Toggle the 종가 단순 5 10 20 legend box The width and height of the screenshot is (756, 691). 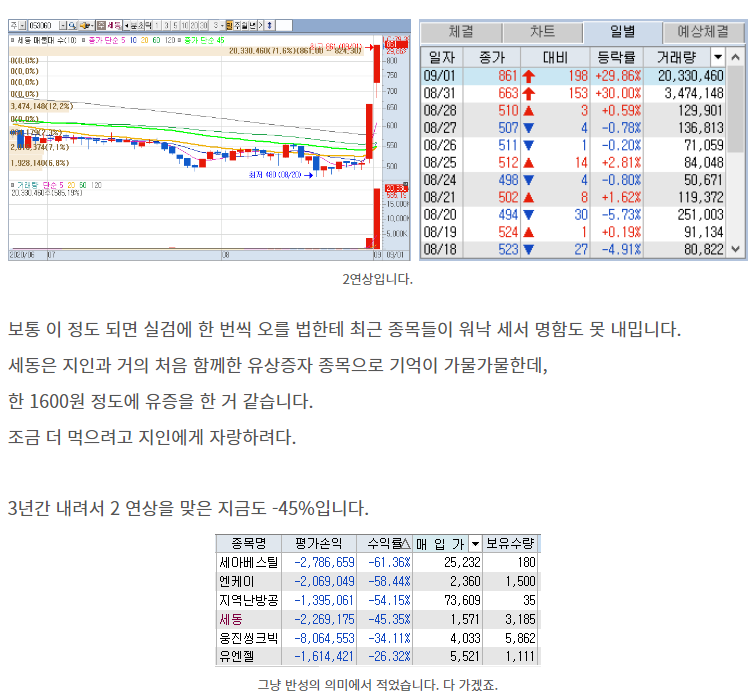83,40
